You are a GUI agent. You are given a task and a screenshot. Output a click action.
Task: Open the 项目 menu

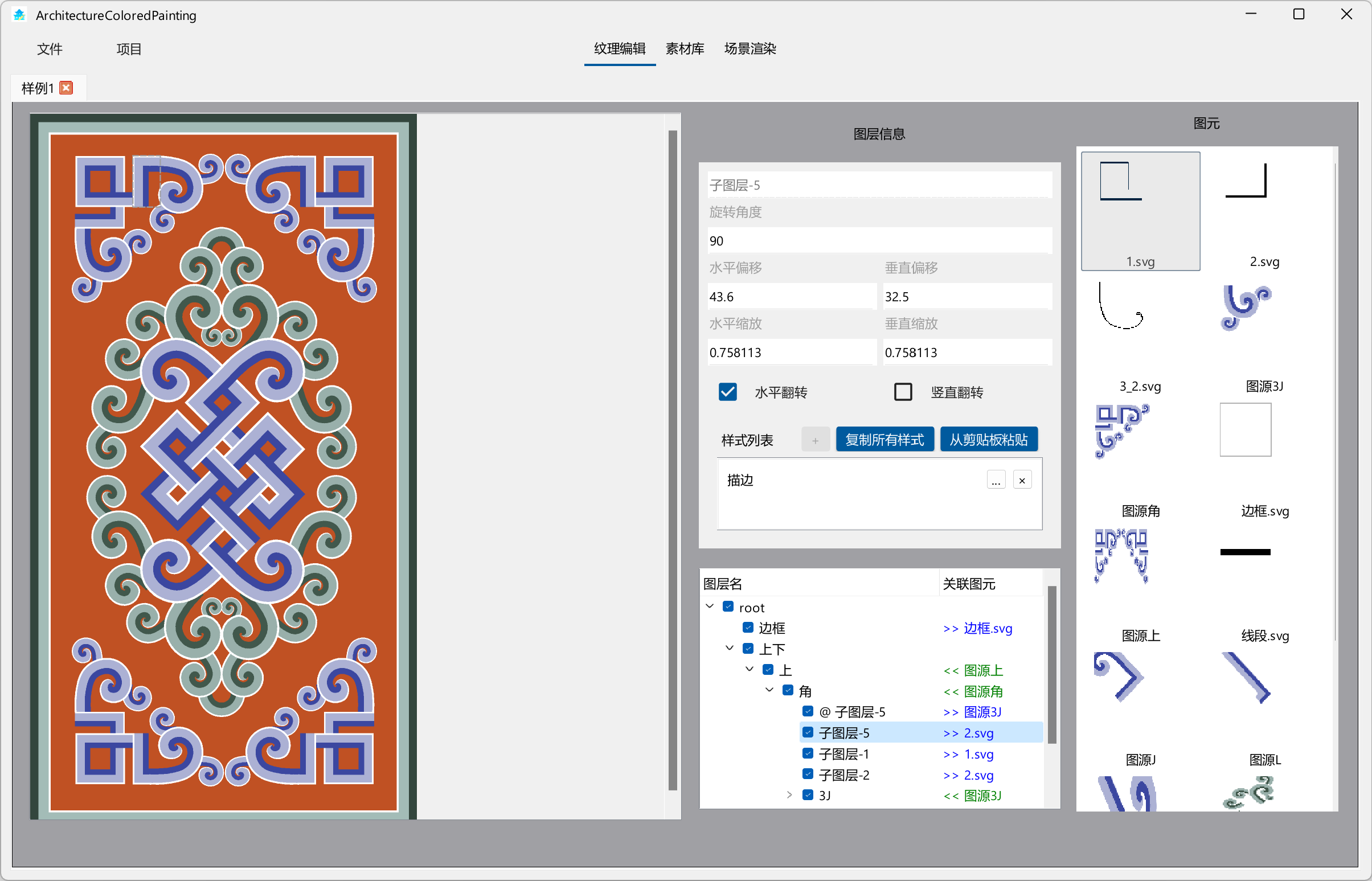[129, 49]
